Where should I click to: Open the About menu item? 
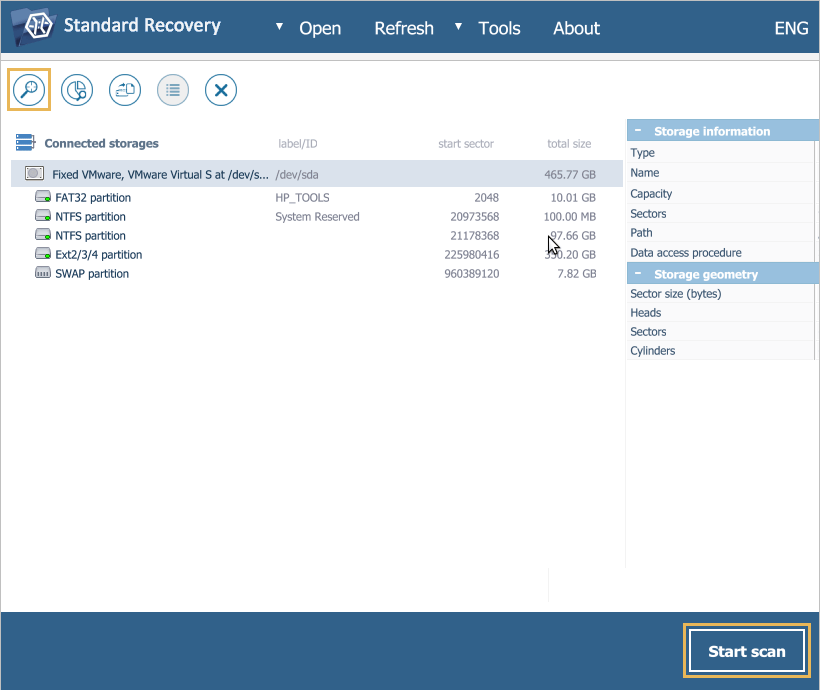pos(576,28)
